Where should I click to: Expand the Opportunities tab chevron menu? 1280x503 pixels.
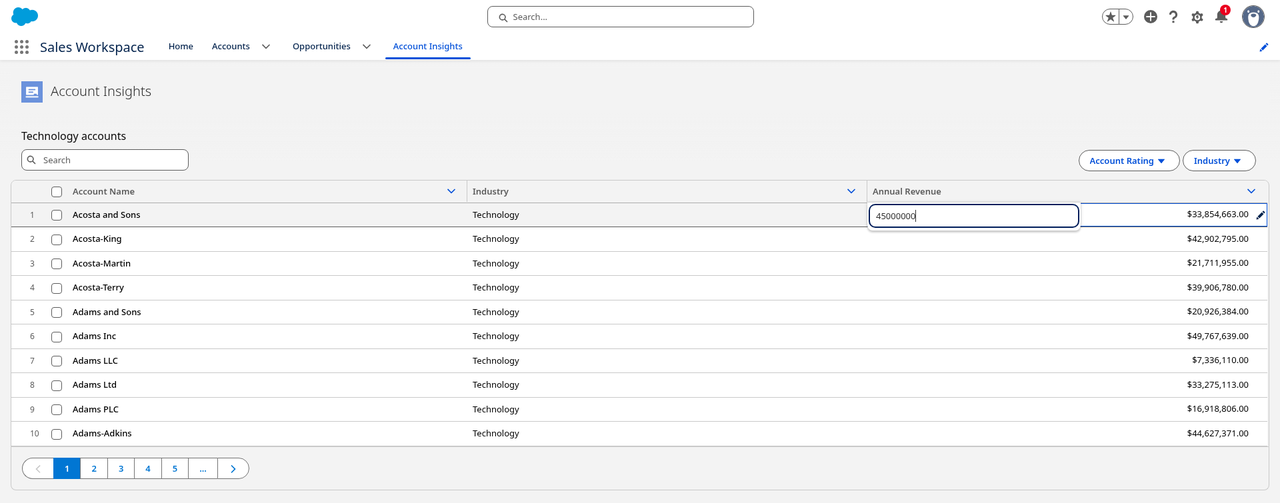point(367,47)
